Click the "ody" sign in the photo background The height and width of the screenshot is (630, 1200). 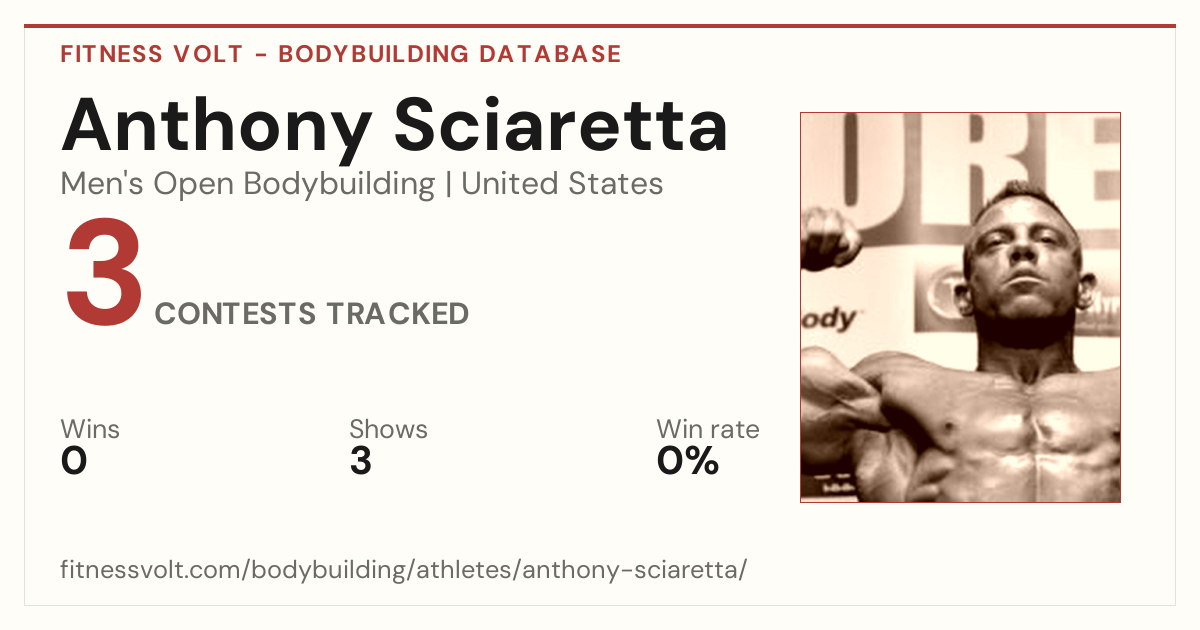832,320
